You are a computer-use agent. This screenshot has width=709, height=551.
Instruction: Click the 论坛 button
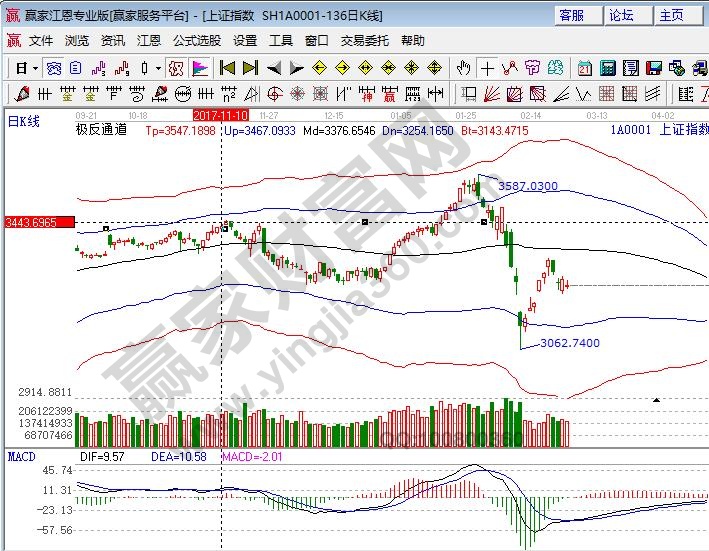pyautogui.click(x=621, y=15)
